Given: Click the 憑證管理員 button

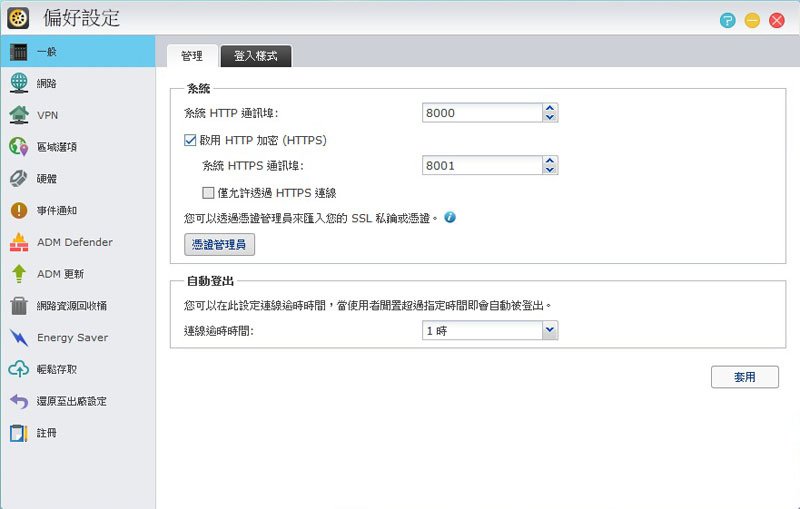Looking at the screenshot, I should [219, 244].
